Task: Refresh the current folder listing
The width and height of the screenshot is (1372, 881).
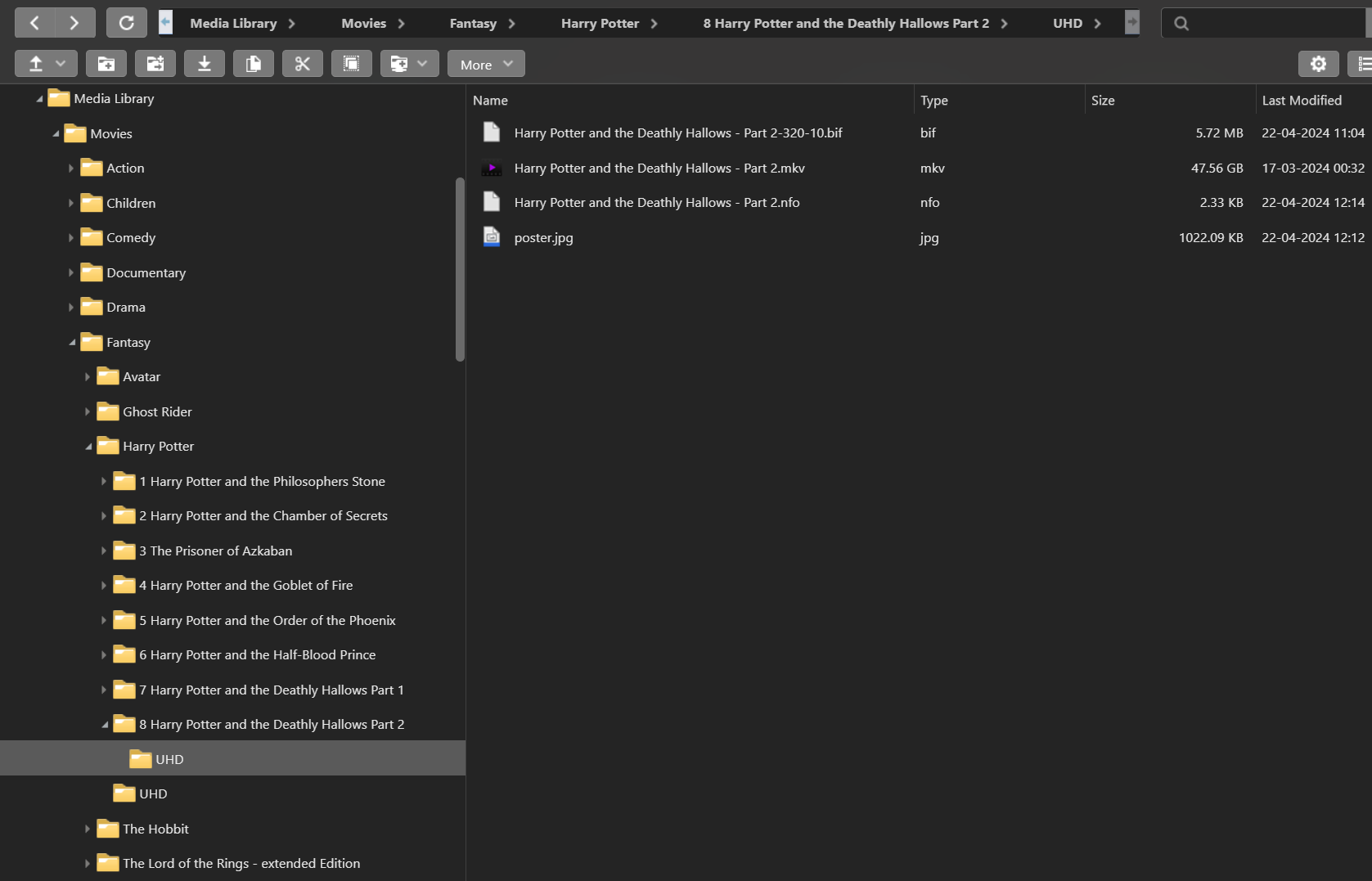Action: point(127,23)
